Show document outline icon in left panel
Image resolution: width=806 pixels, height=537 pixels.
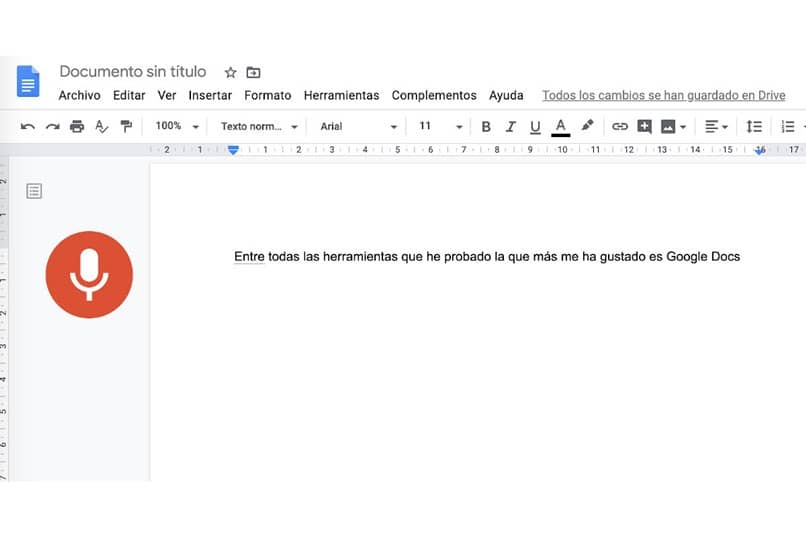(x=34, y=191)
